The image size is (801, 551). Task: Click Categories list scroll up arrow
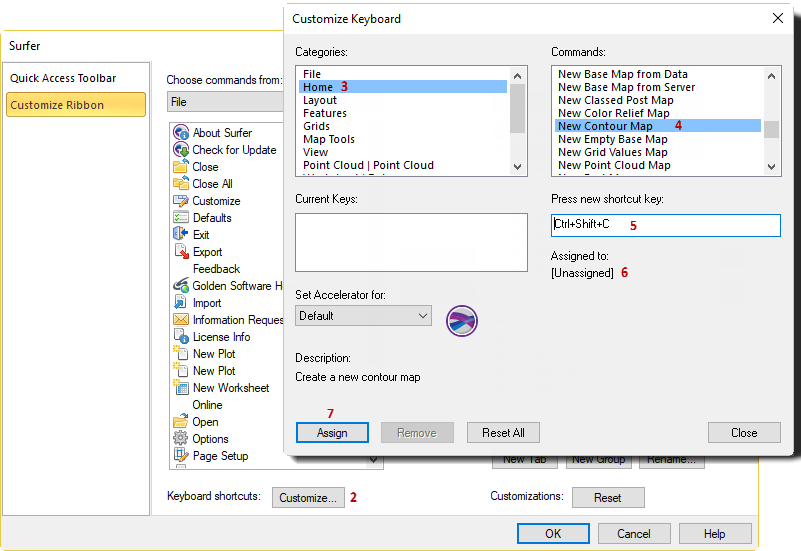(x=517, y=76)
